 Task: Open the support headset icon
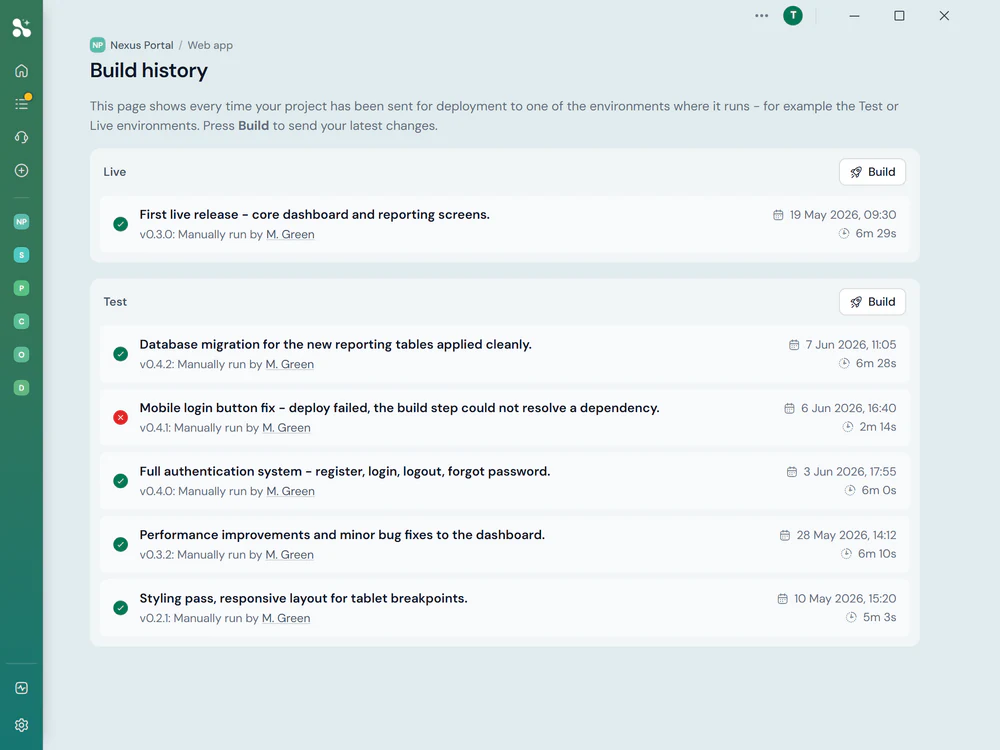pos(21,137)
